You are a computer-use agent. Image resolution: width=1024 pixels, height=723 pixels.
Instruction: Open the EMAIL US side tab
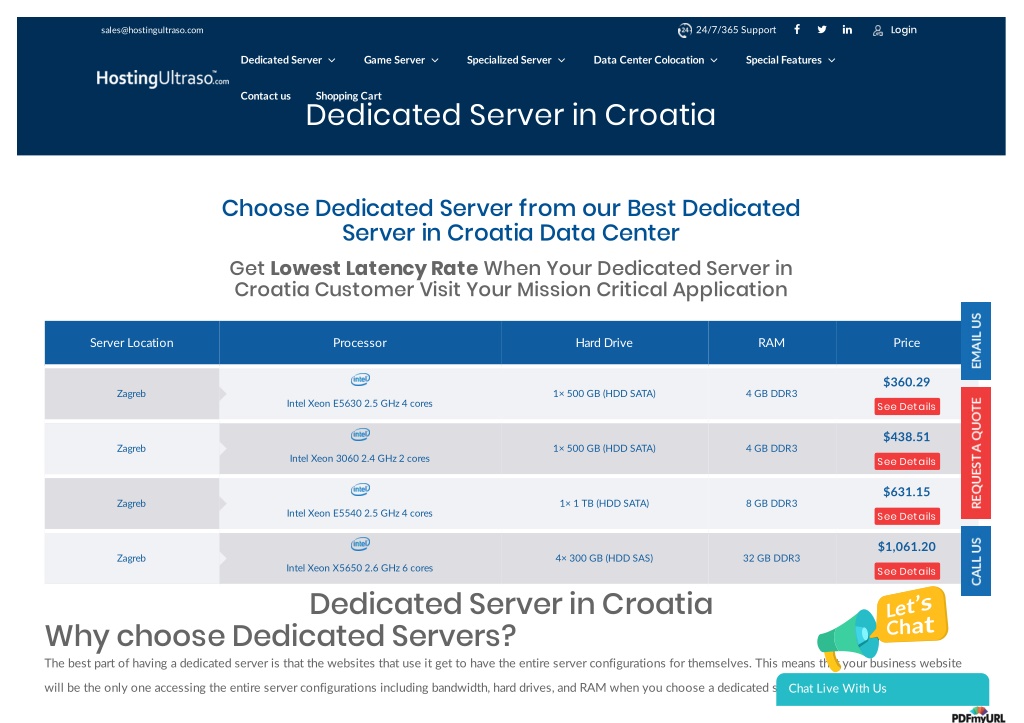[x=976, y=341]
